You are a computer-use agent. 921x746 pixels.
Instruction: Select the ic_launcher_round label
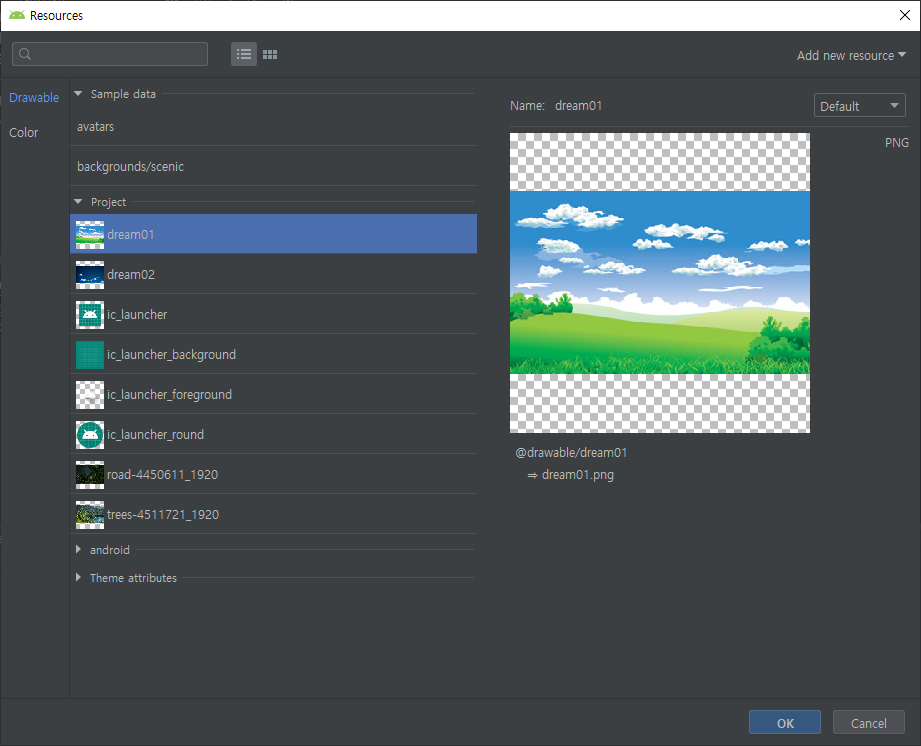click(x=156, y=435)
